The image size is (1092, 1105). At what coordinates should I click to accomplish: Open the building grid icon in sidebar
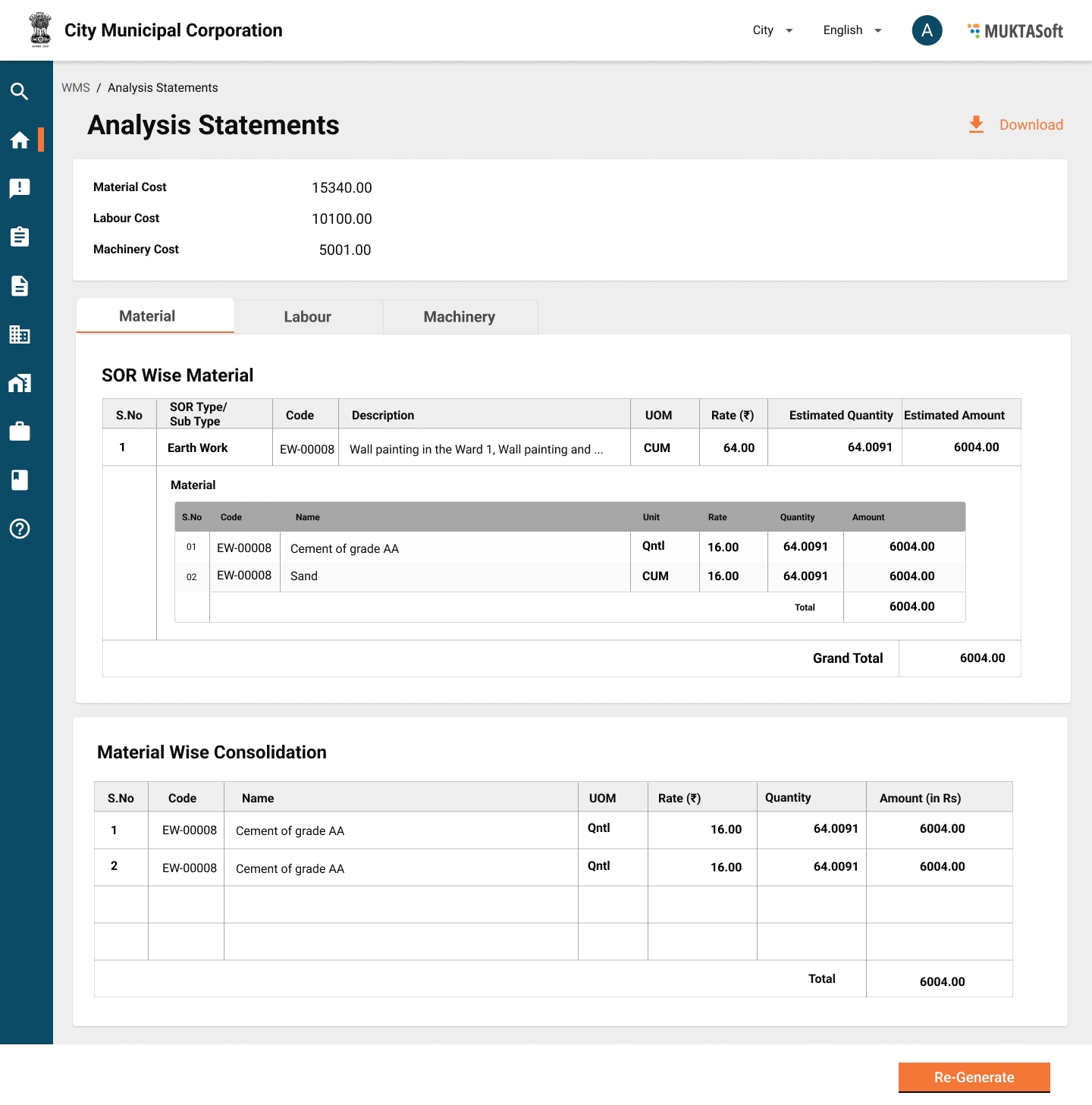pyautogui.click(x=20, y=334)
